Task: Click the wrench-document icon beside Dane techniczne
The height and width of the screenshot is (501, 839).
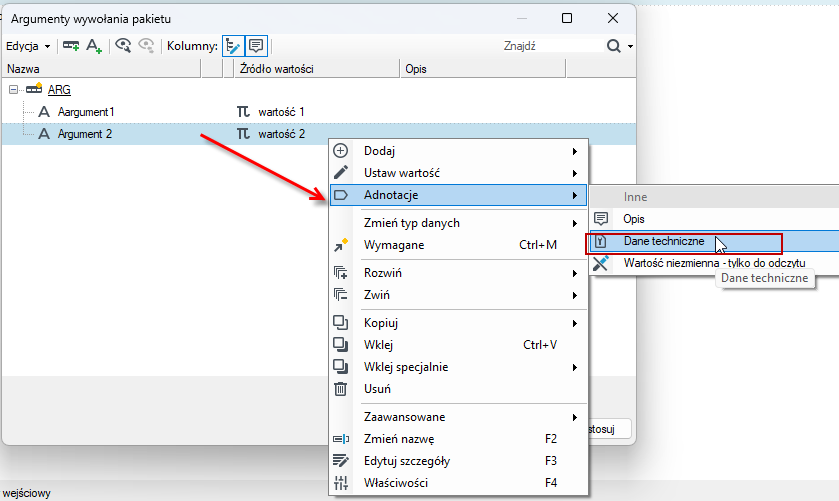Action: [x=600, y=241]
